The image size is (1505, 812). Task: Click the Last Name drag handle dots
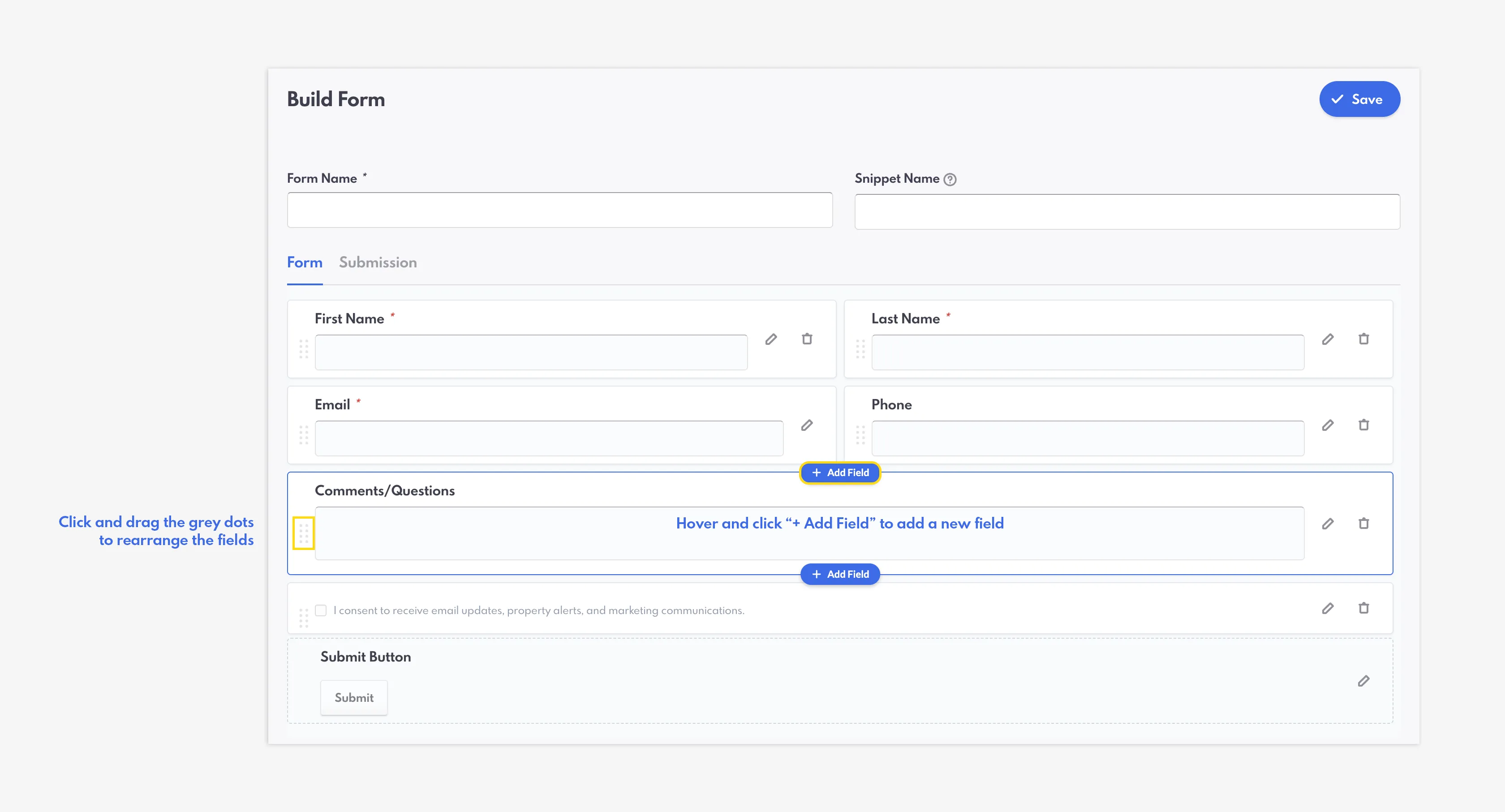point(860,349)
